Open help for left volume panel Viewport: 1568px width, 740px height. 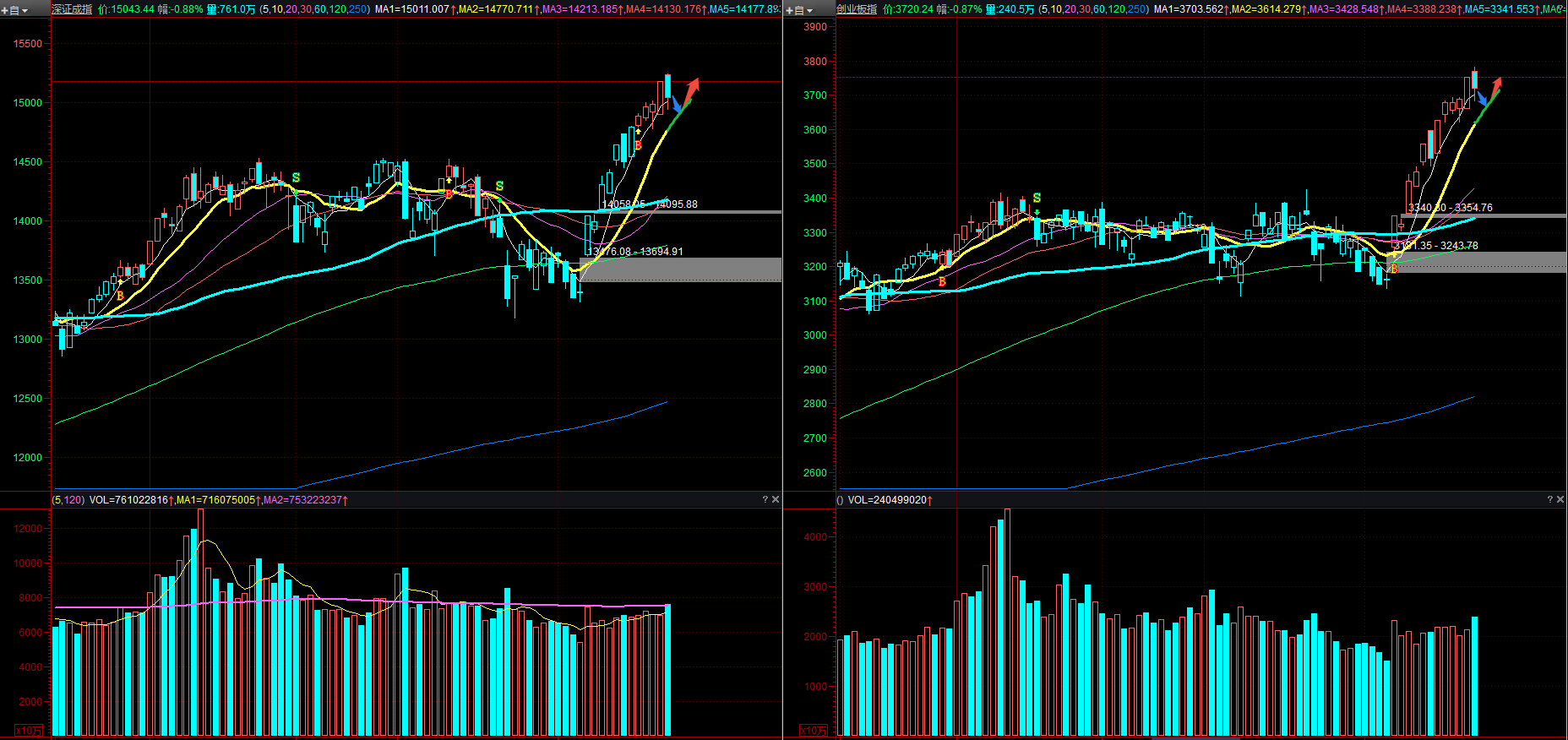click(765, 500)
